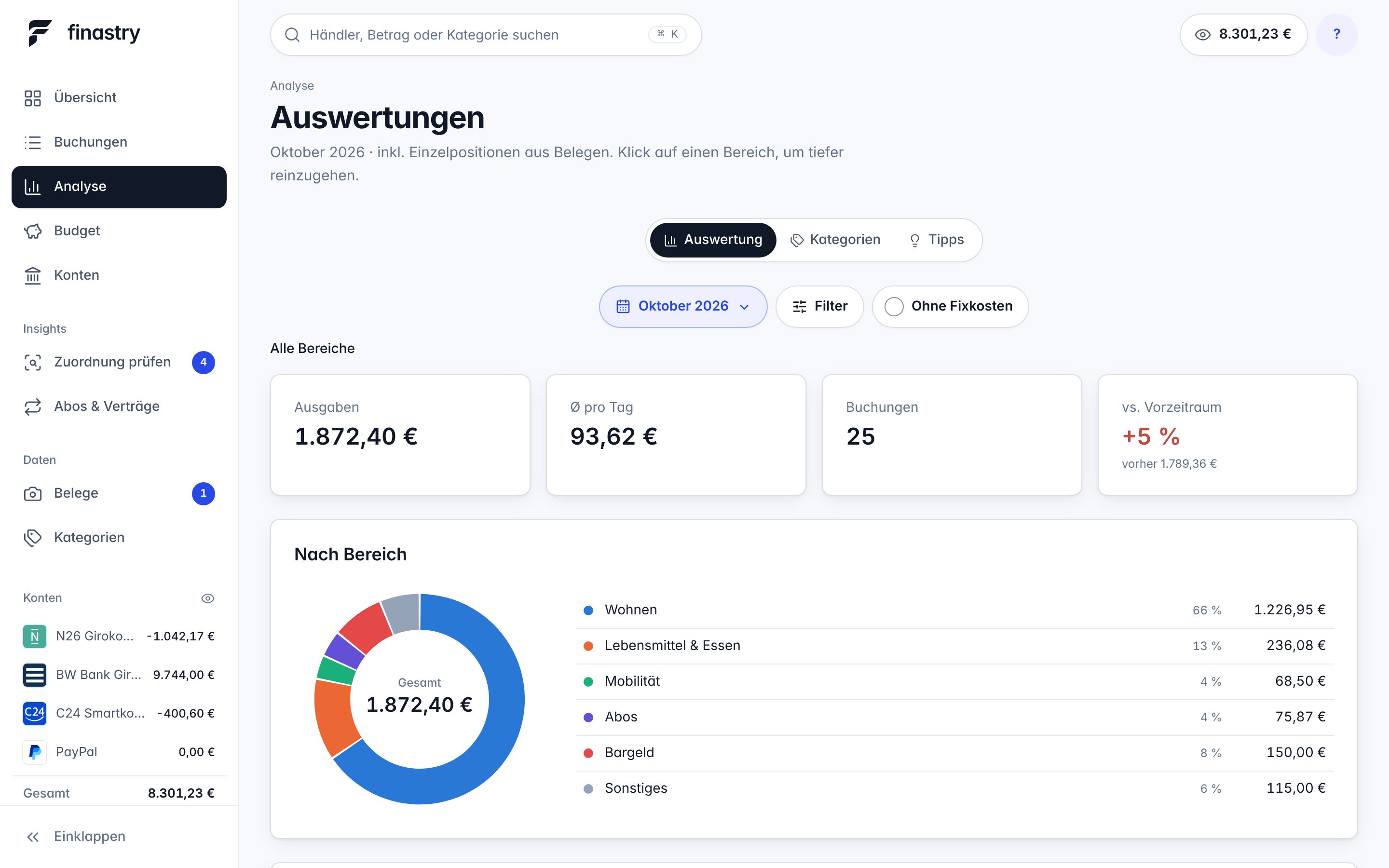Open the Sonstiges category row
This screenshot has height=868, width=1389.
(x=954, y=788)
